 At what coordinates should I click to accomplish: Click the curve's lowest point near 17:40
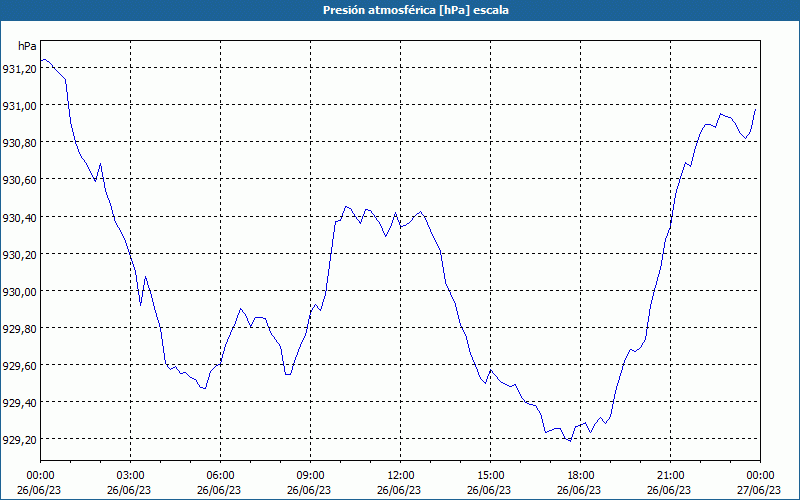pos(570,440)
